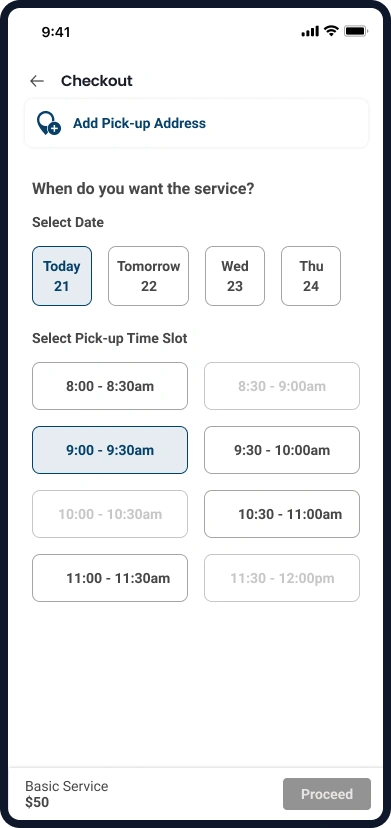The height and width of the screenshot is (828, 391).
Task: Click the location pin plus icon
Action: pos(49,123)
